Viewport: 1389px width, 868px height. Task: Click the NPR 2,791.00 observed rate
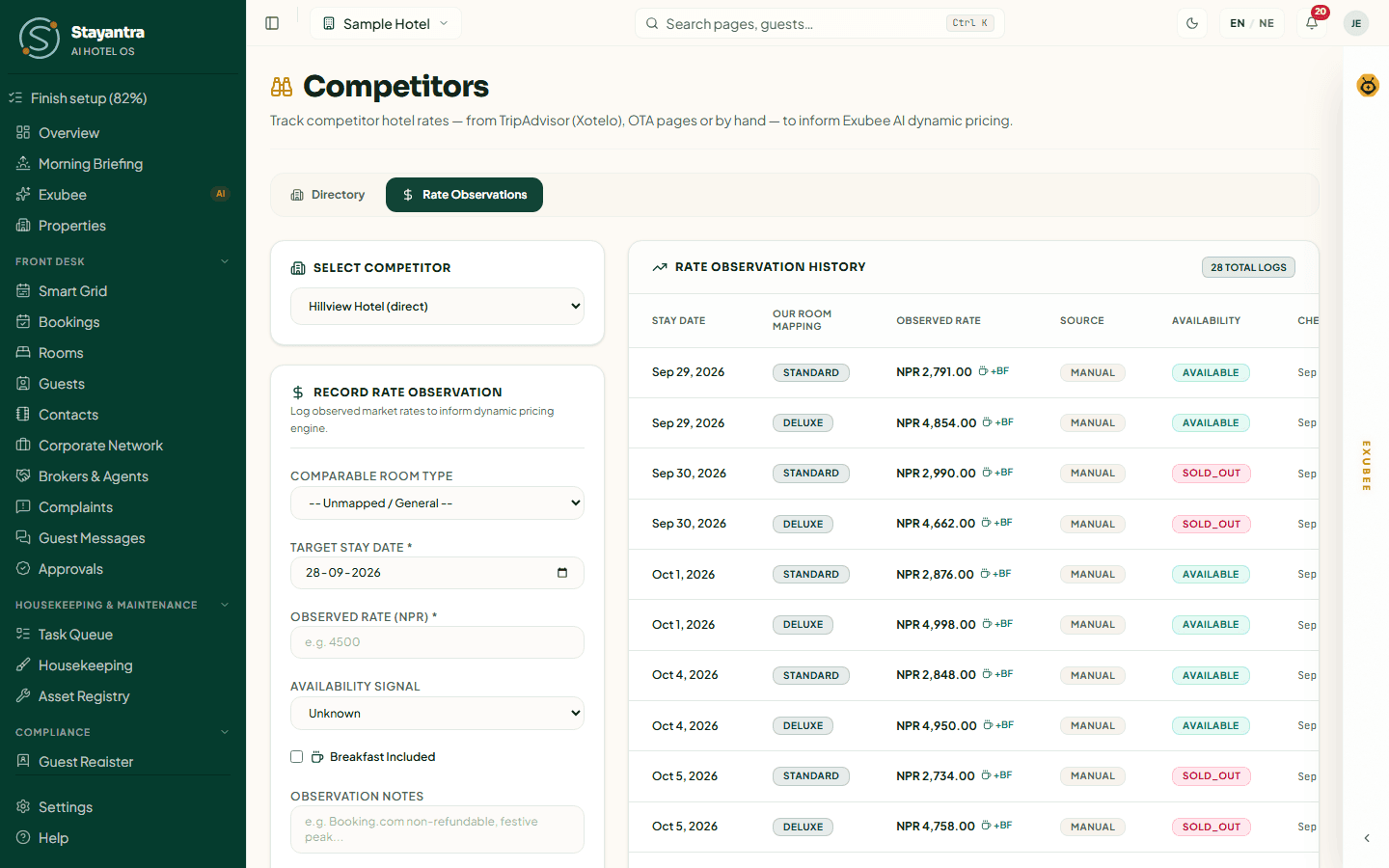pyautogui.click(x=934, y=372)
